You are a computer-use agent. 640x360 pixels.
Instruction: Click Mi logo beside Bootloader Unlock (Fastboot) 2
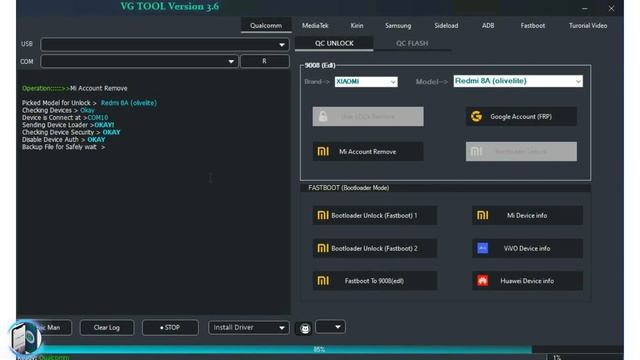323,248
